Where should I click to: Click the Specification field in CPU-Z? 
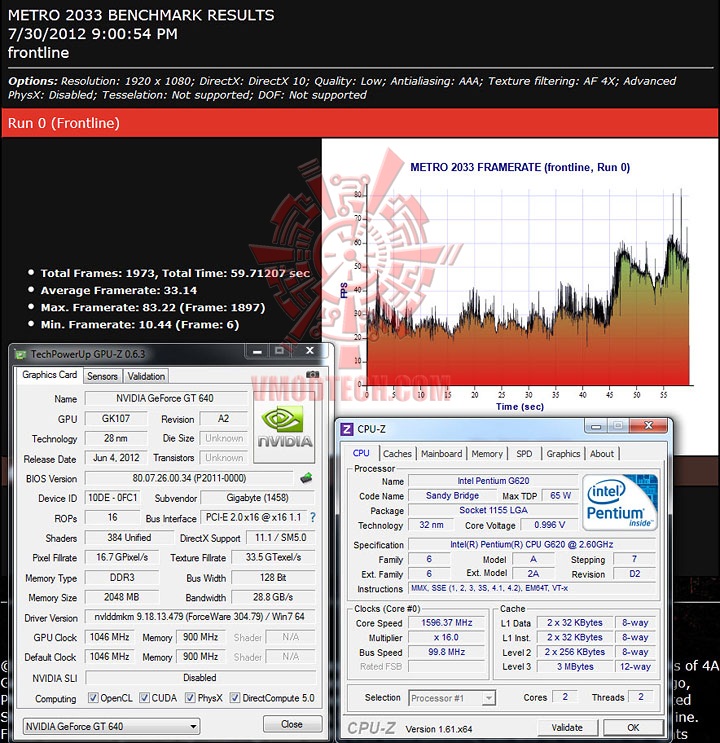531,544
